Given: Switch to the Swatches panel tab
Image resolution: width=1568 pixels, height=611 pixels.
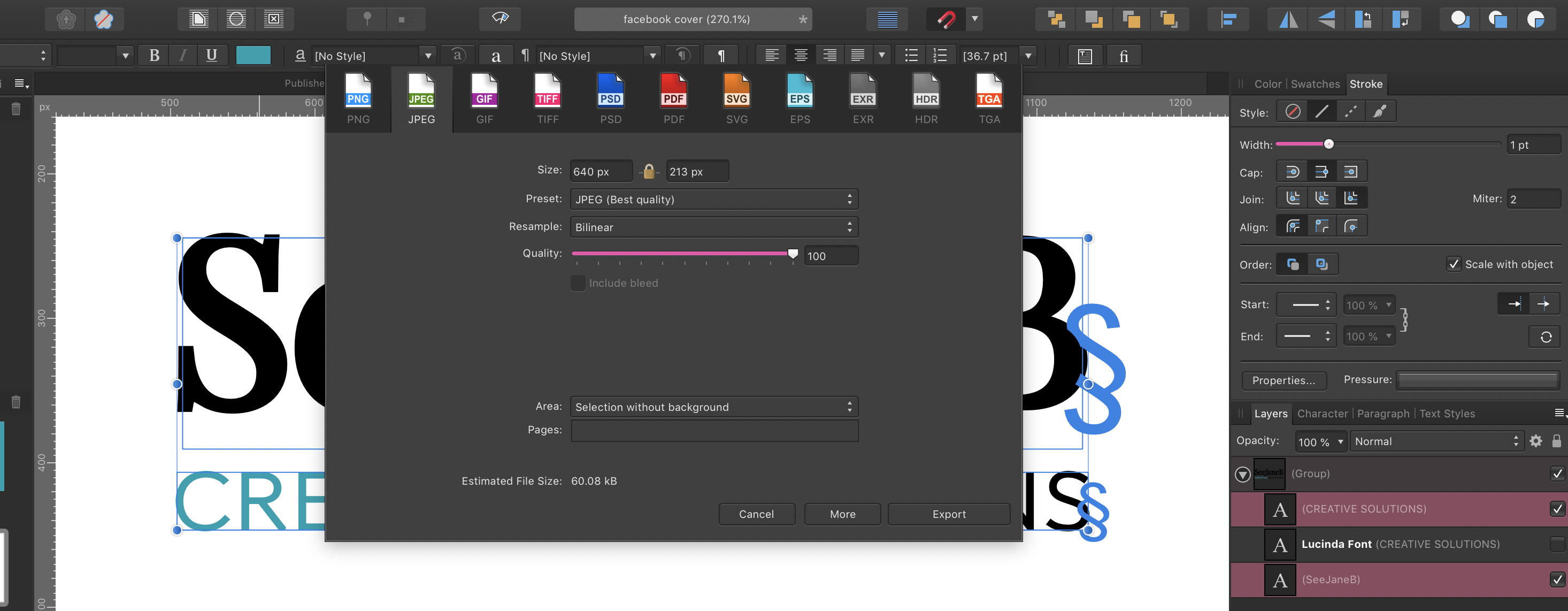Looking at the screenshot, I should click(x=1315, y=84).
